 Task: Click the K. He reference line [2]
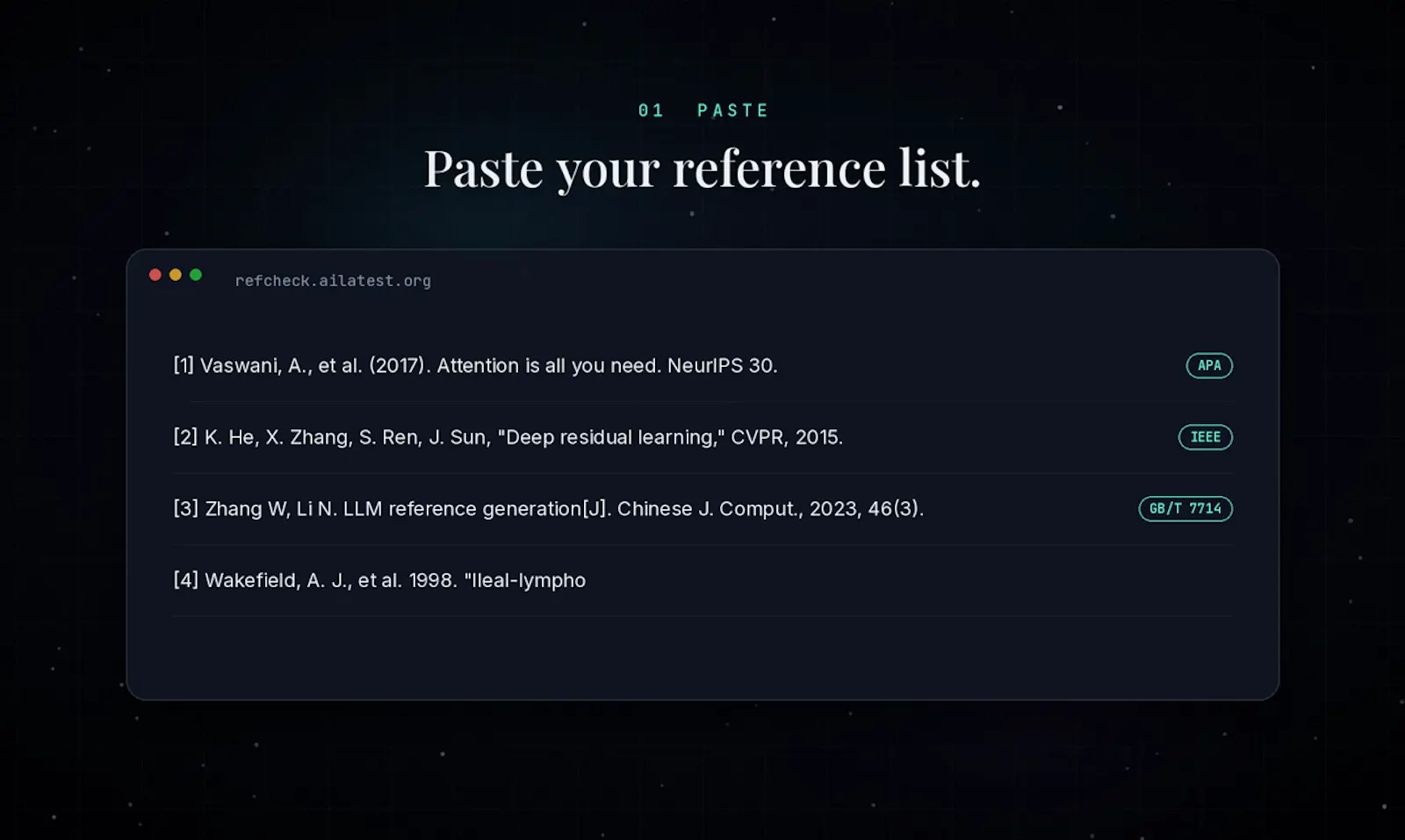point(508,437)
